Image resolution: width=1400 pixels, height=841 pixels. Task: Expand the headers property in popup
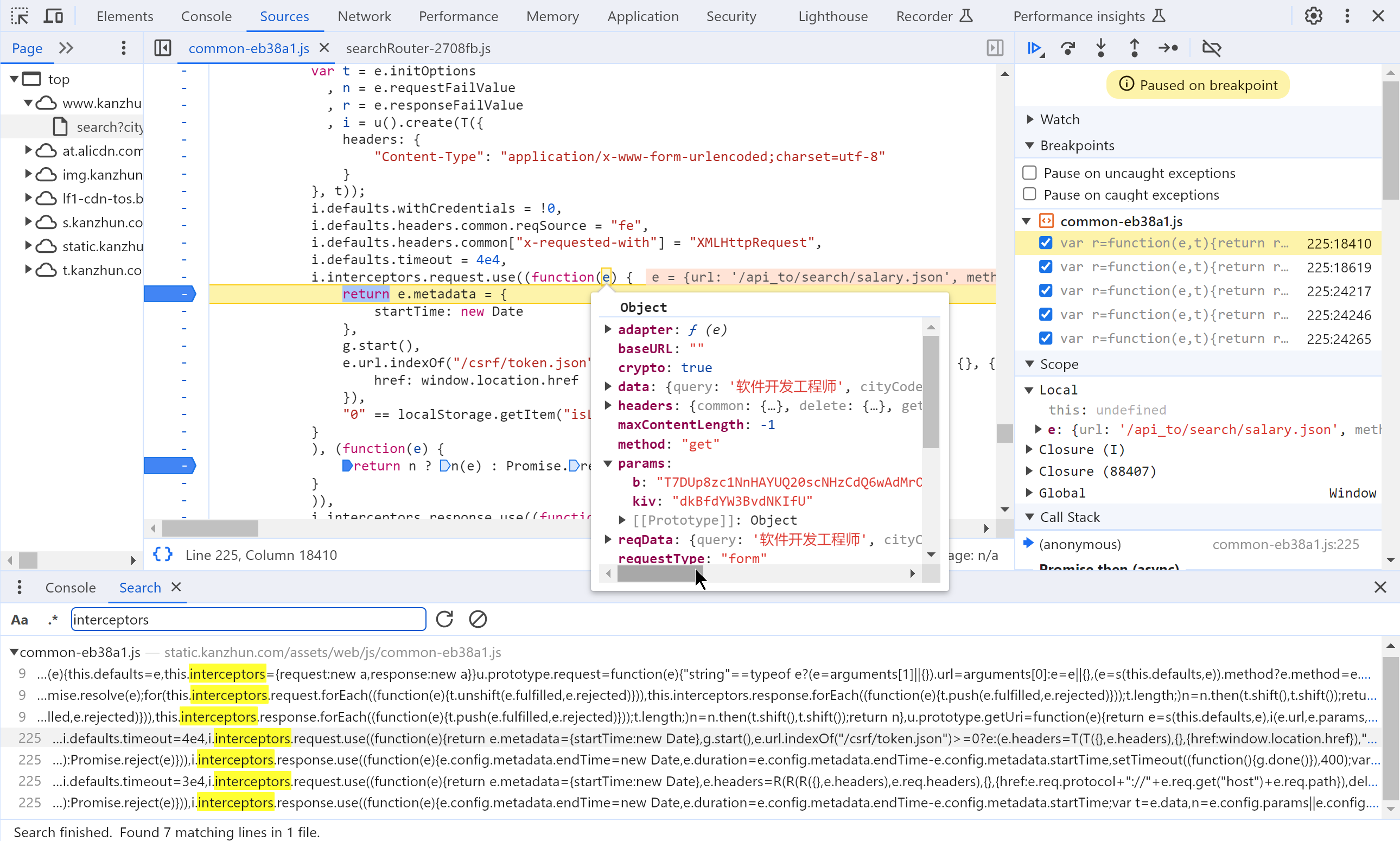click(x=608, y=405)
